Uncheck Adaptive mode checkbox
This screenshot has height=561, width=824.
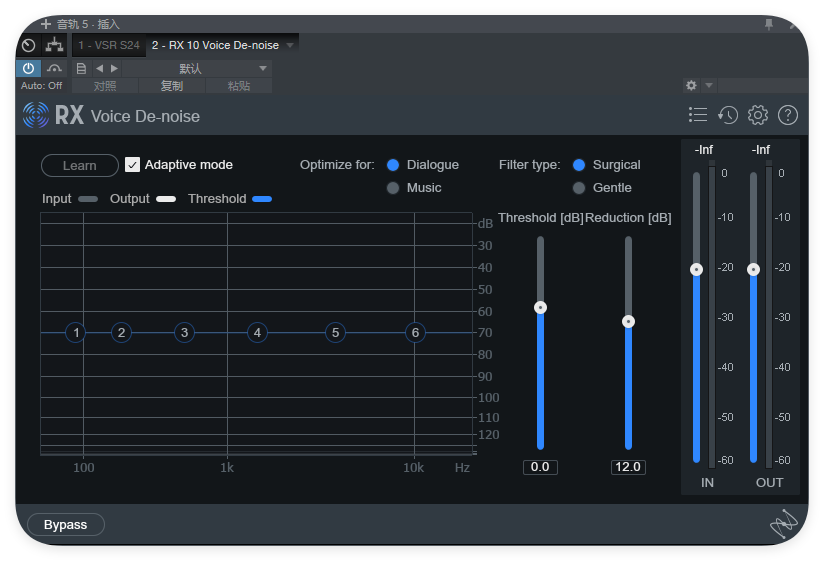[132, 165]
